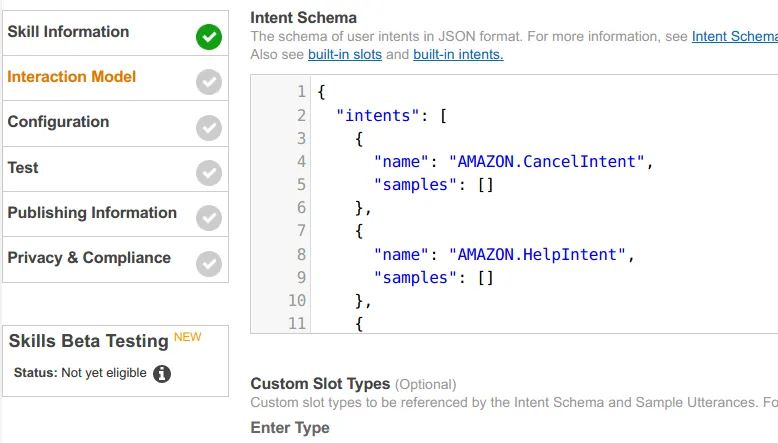Navigate to Privacy & Compliance section

coord(89,258)
